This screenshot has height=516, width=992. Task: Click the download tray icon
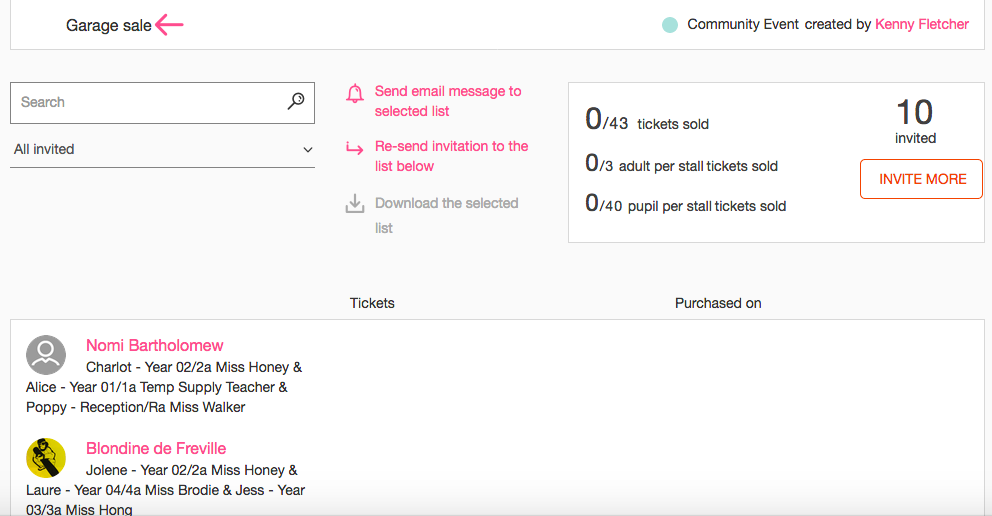pyautogui.click(x=355, y=204)
